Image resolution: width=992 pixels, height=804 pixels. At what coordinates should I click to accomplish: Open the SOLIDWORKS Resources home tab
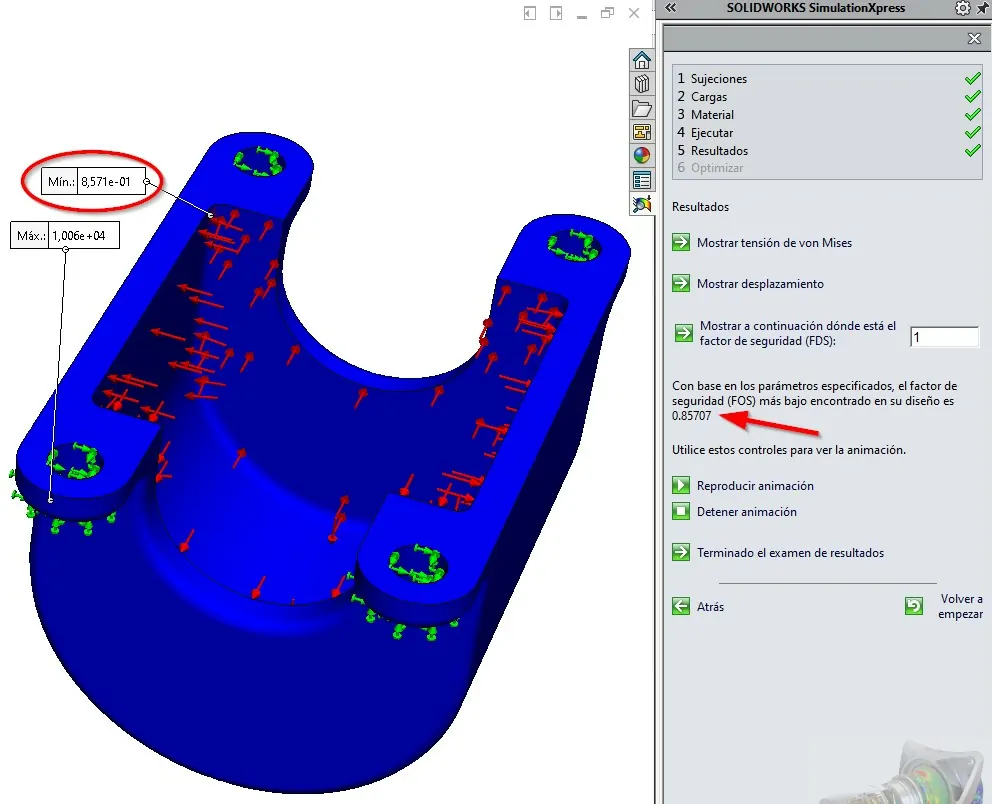(x=642, y=60)
